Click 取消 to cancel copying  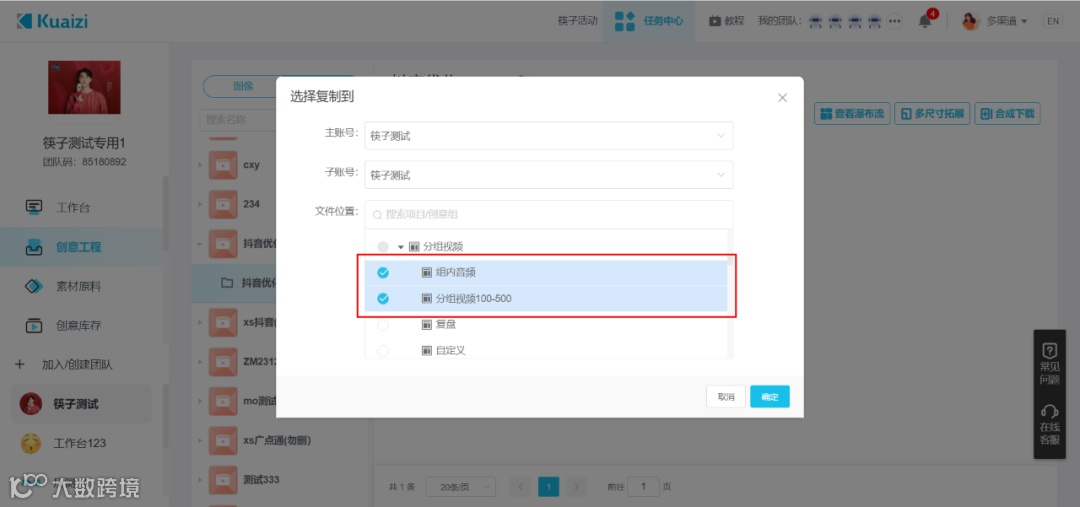click(x=726, y=397)
